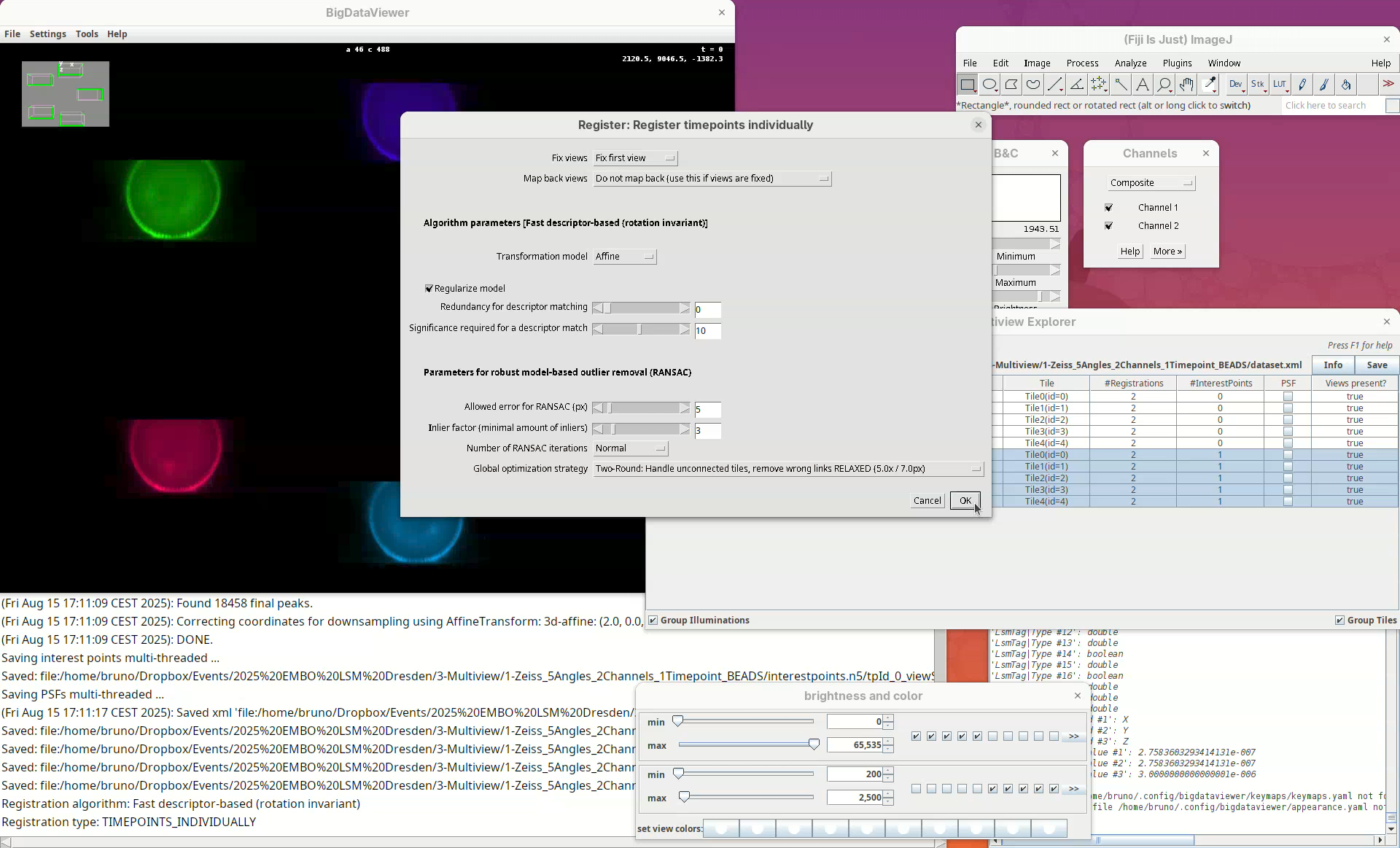
Task: Toggle Channel 2 checkbox in Channels
Action: (x=1108, y=226)
